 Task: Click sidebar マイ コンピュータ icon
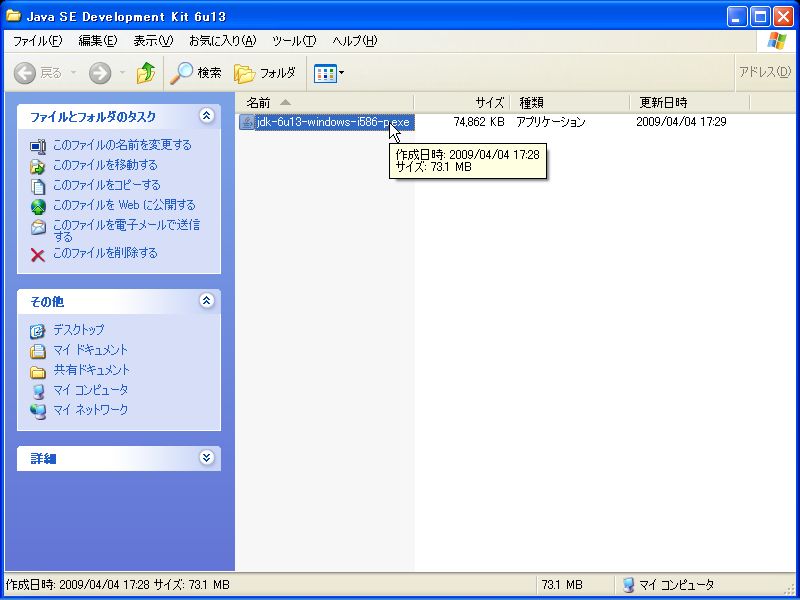38,392
